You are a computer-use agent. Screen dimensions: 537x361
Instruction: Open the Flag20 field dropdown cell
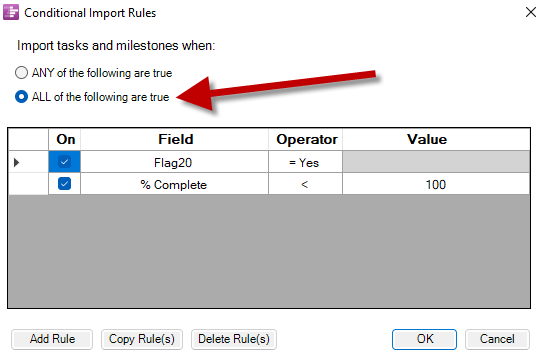(174, 162)
